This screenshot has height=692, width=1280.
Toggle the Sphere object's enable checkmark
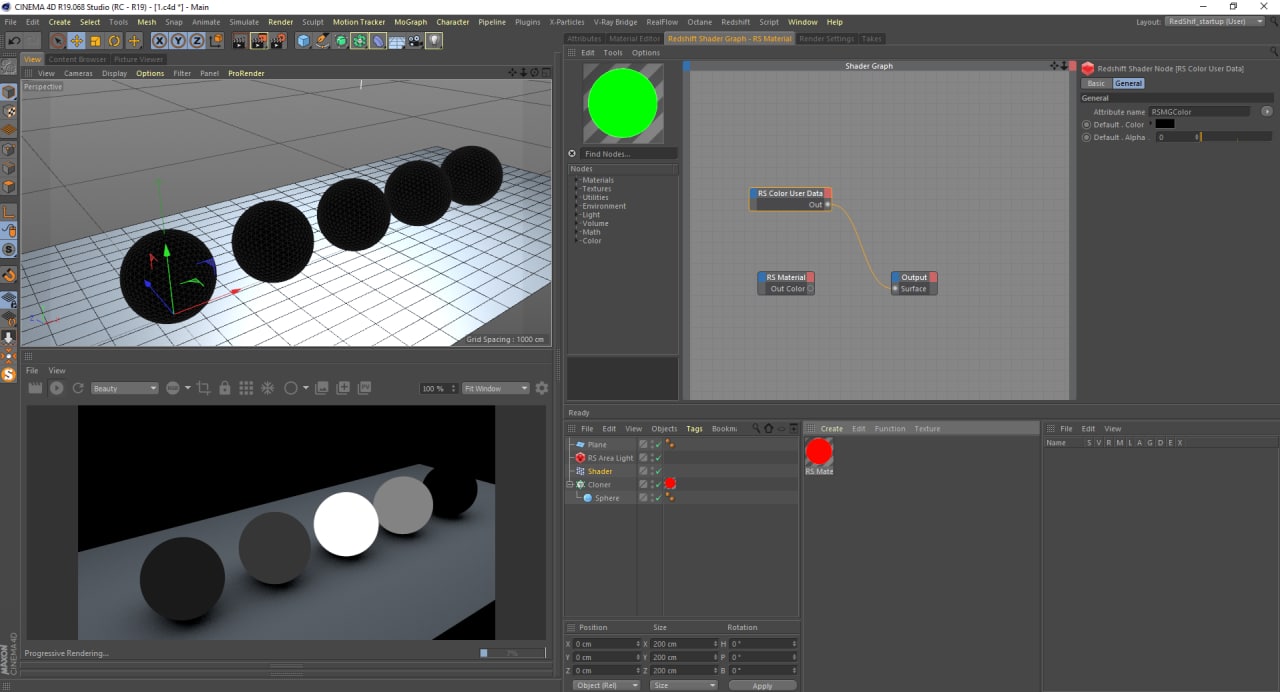658,498
